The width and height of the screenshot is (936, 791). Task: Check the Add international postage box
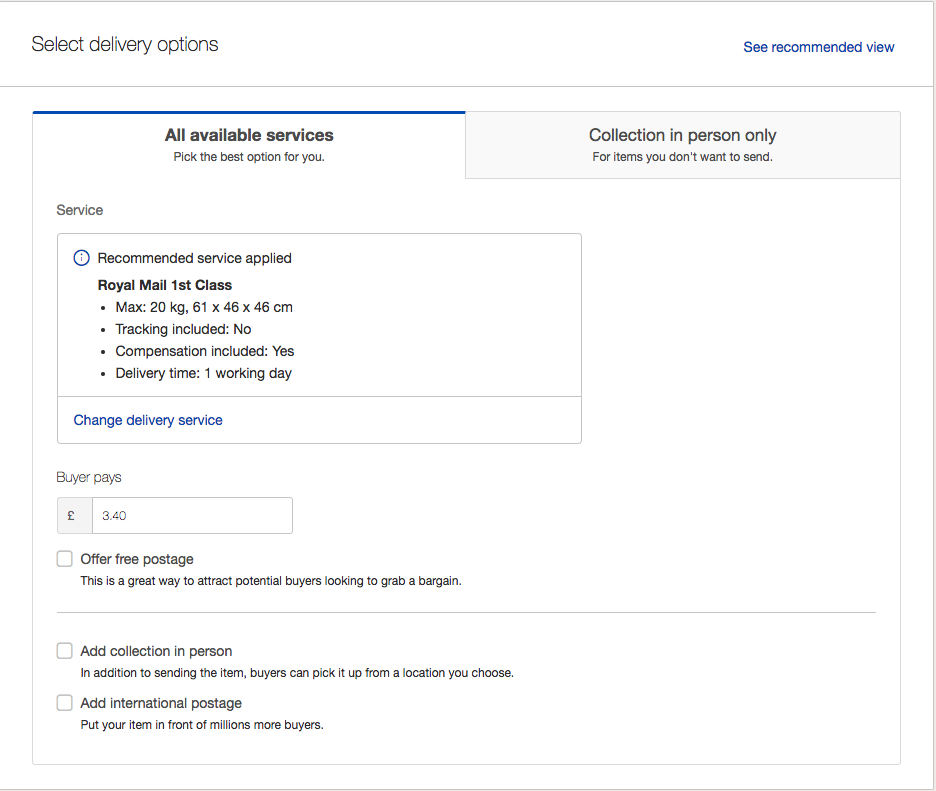(x=64, y=703)
